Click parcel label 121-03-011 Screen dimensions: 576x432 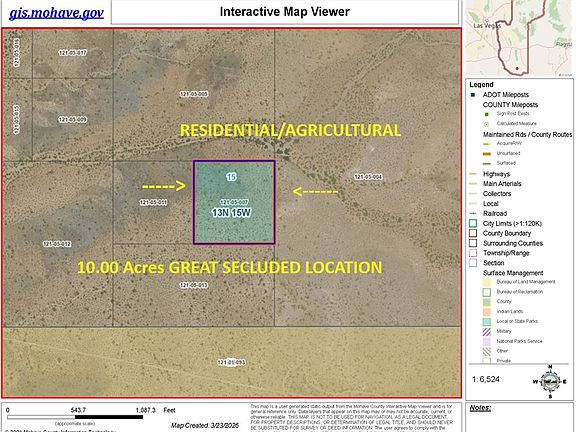(153, 203)
